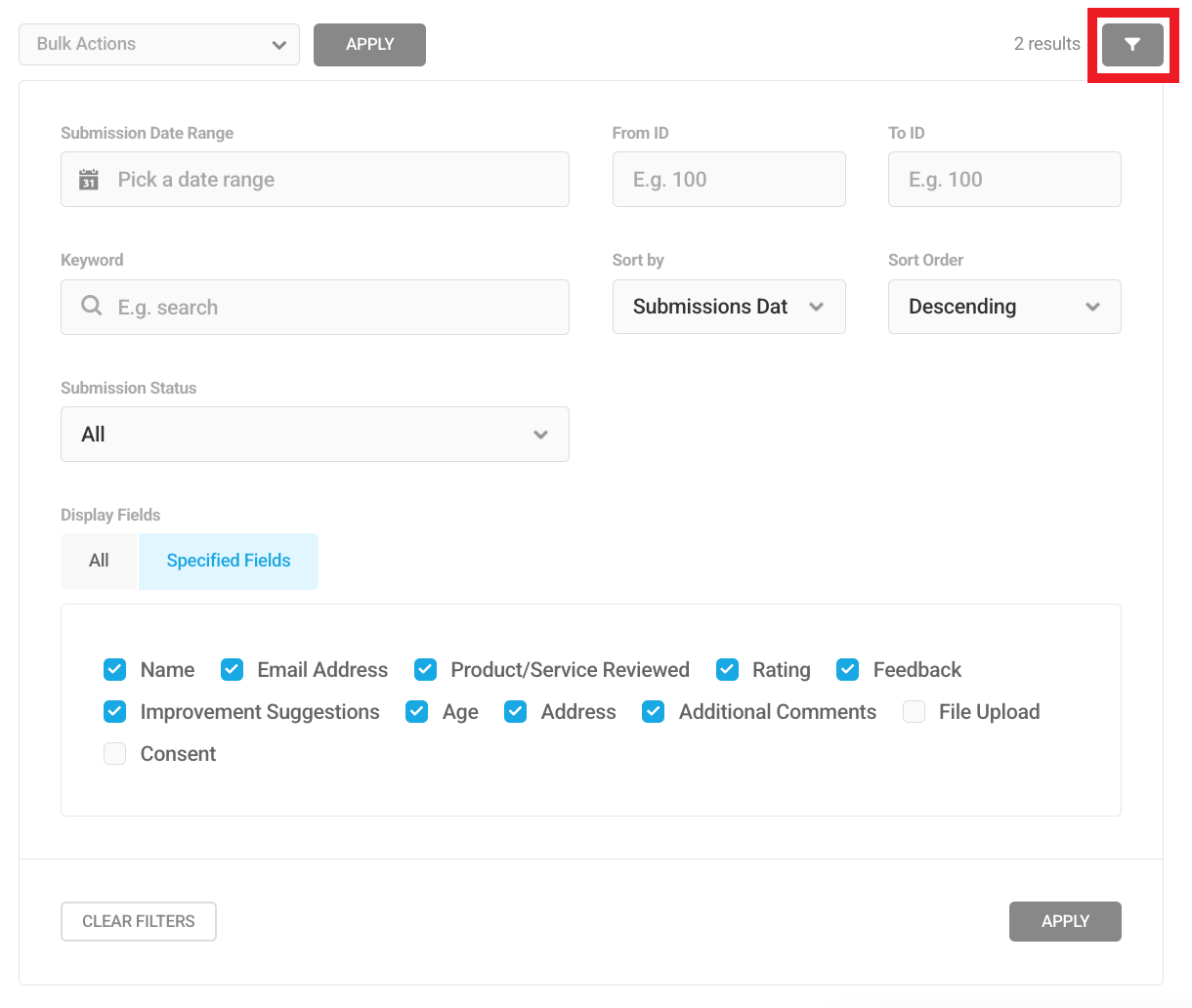Enable the Consent checkbox
The height and width of the screenshot is (1008, 1192).
click(x=115, y=754)
